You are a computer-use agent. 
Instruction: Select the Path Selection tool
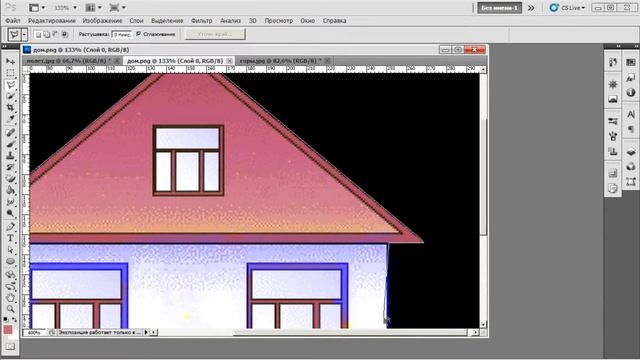[x=11, y=250]
